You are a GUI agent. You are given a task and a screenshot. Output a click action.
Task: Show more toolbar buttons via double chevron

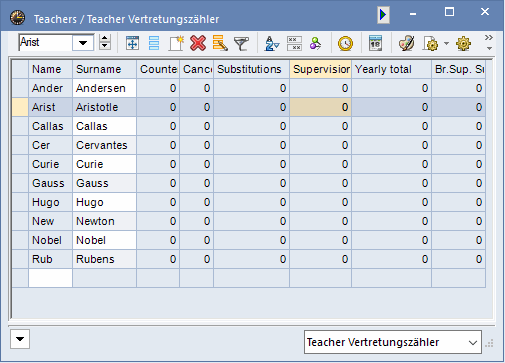(x=489, y=37)
